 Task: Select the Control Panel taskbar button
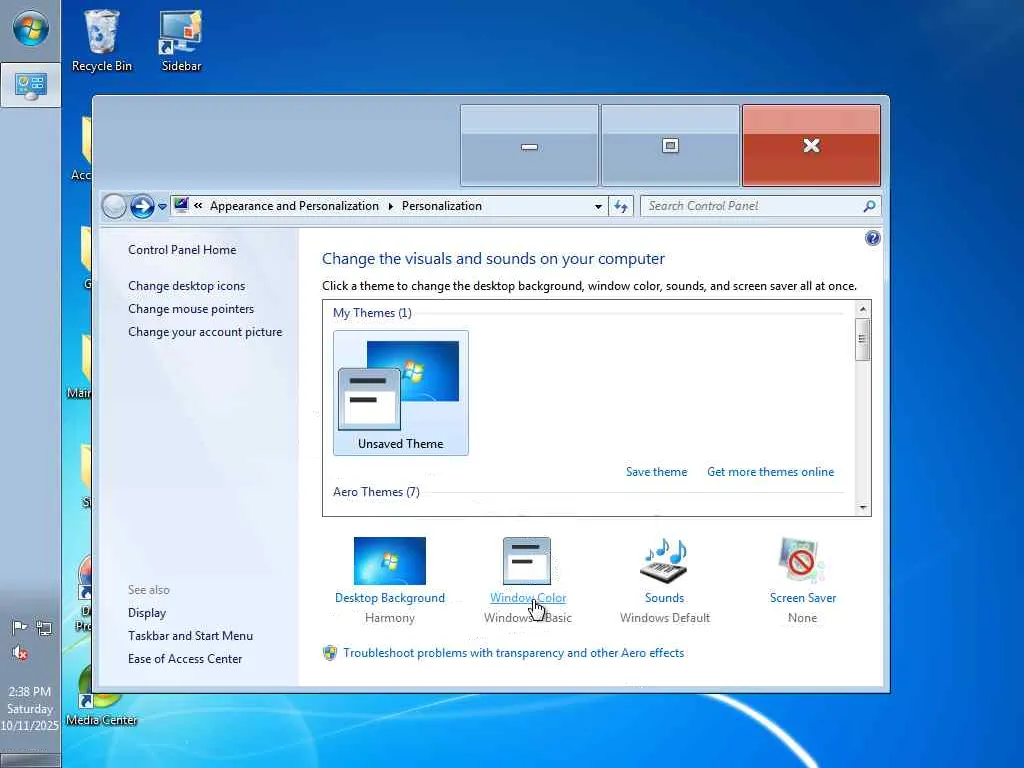pos(30,85)
